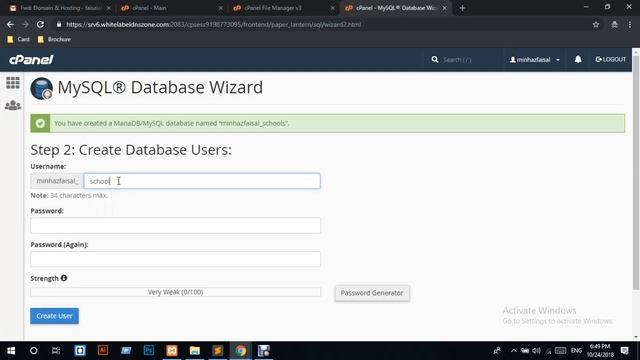Click the Cortana search circle in taskbar

(33, 351)
